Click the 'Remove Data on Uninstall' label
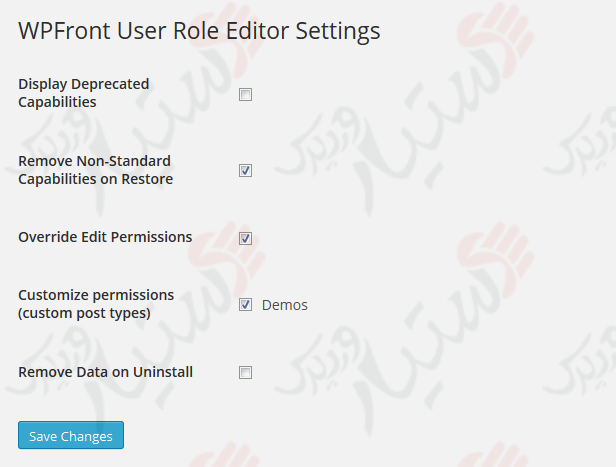The width and height of the screenshot is (616, 467). 105,372
